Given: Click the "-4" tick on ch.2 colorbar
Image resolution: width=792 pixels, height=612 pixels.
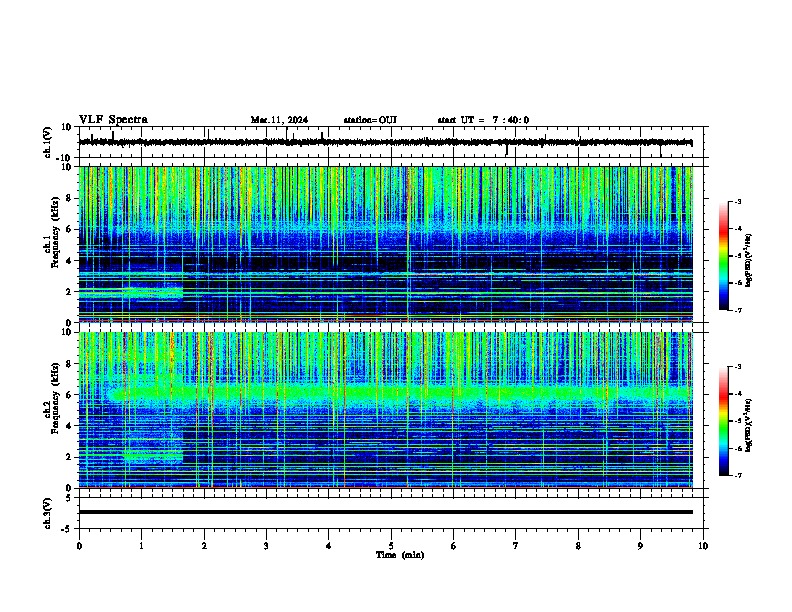Looking at the screenshot, I should [737, 393].
